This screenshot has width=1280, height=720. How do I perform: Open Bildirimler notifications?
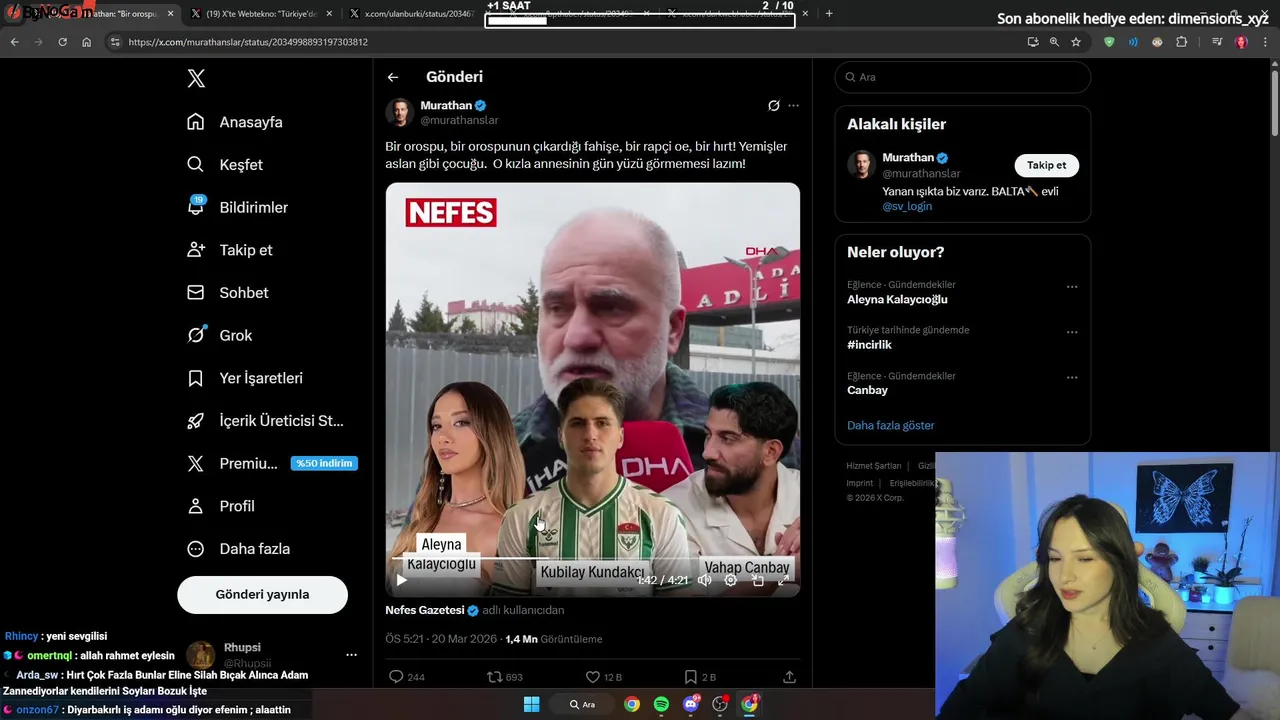[237, 207]
